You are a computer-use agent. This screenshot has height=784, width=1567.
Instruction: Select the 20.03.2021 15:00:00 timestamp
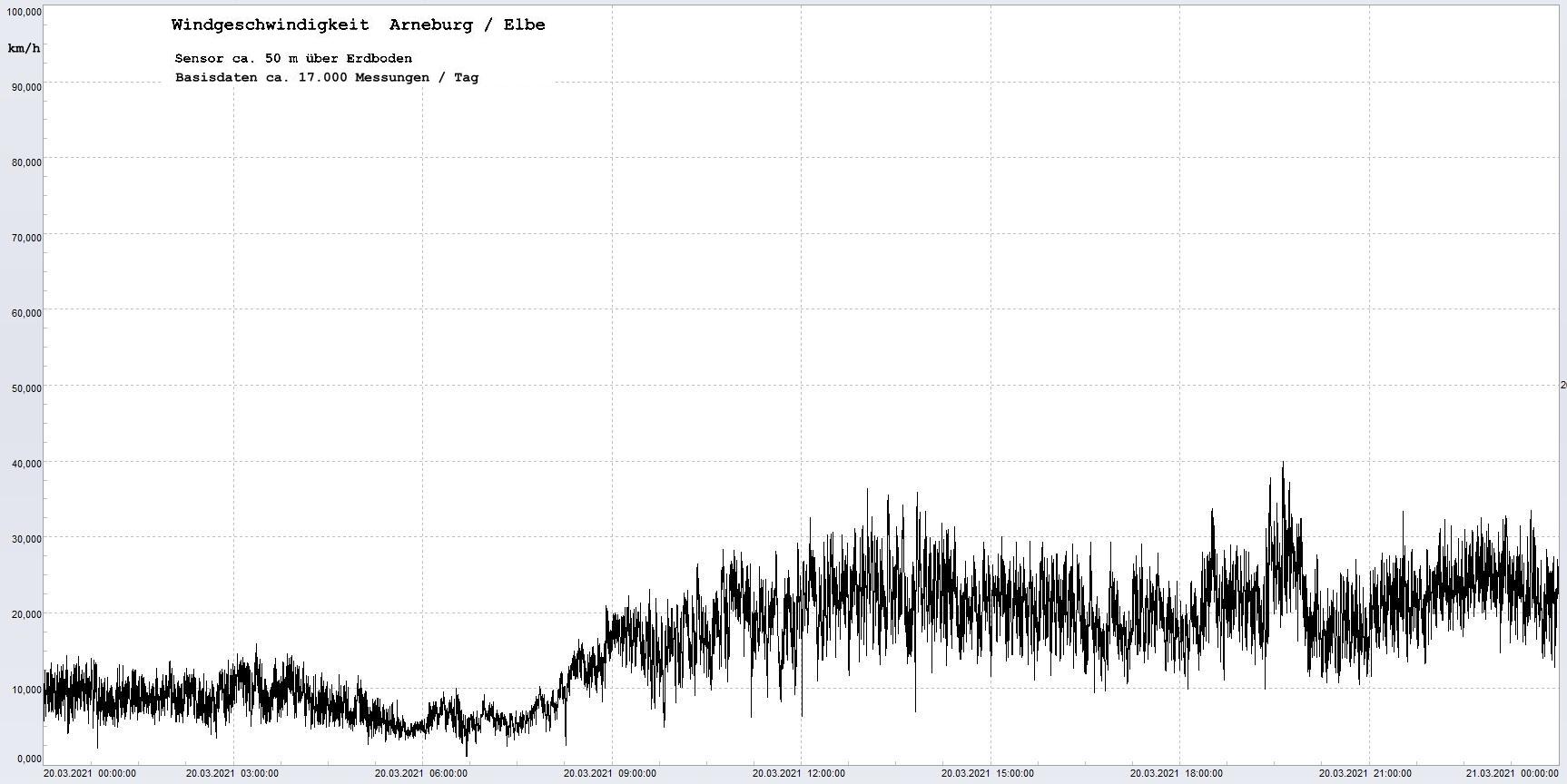coord(988,774)
